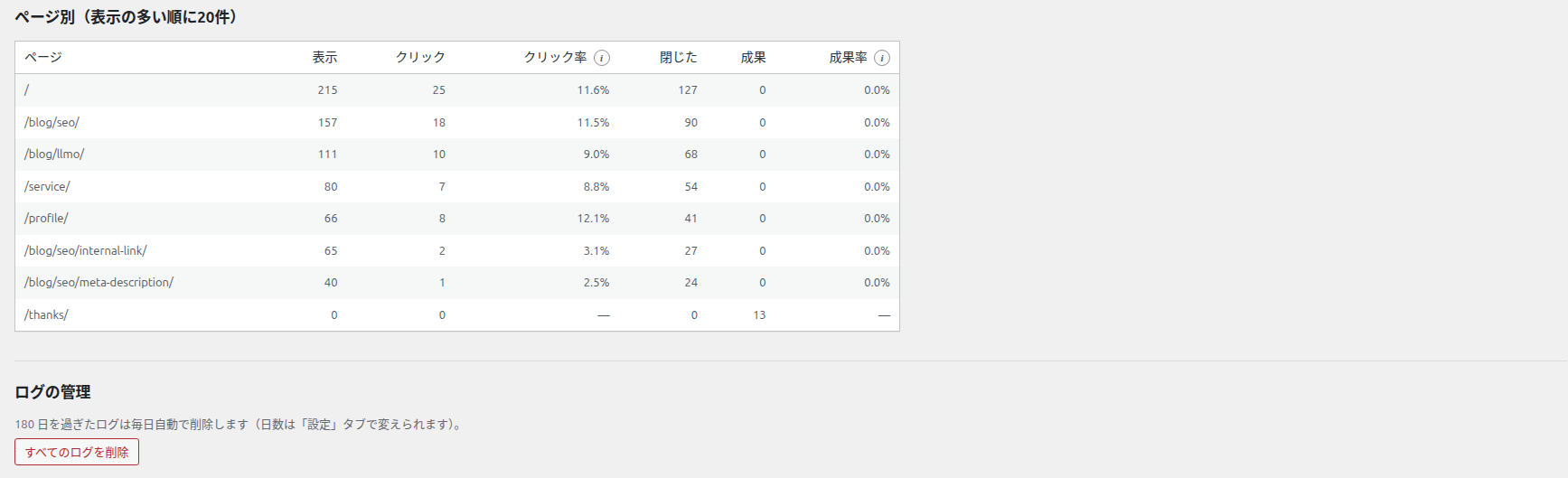Click the 11.6% click rate value

594,90
